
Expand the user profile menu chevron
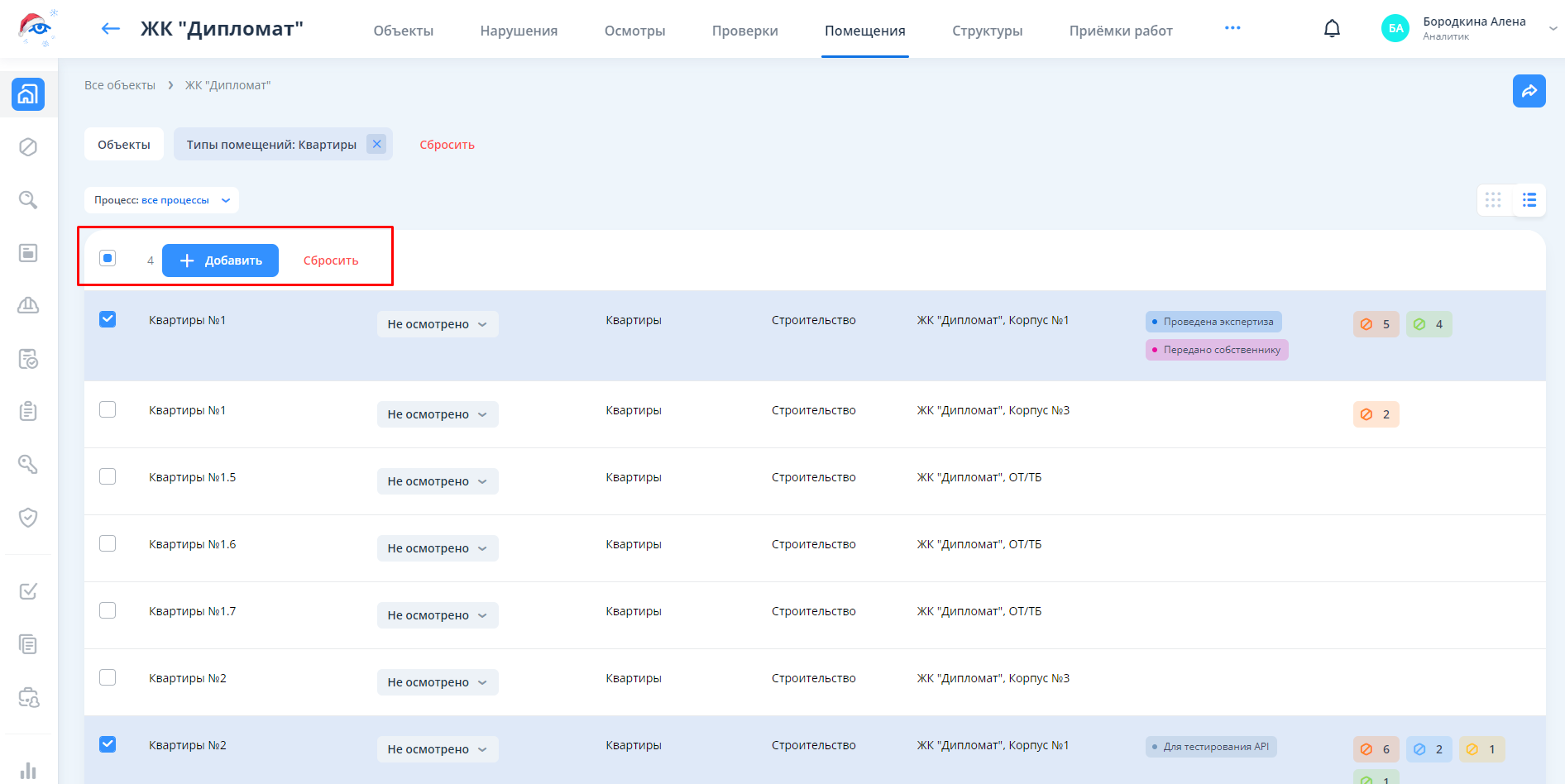(x=1553, y=29)
